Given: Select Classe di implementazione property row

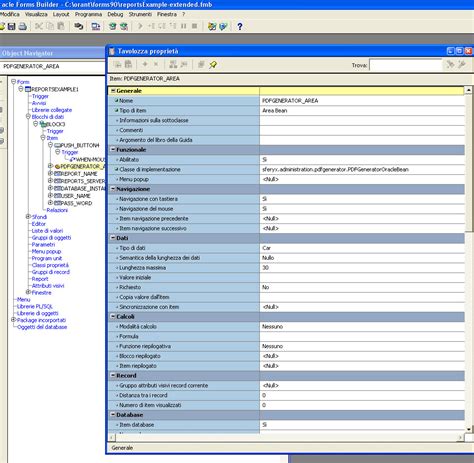Looking at the screenshot, I should (x=286, y=169).
